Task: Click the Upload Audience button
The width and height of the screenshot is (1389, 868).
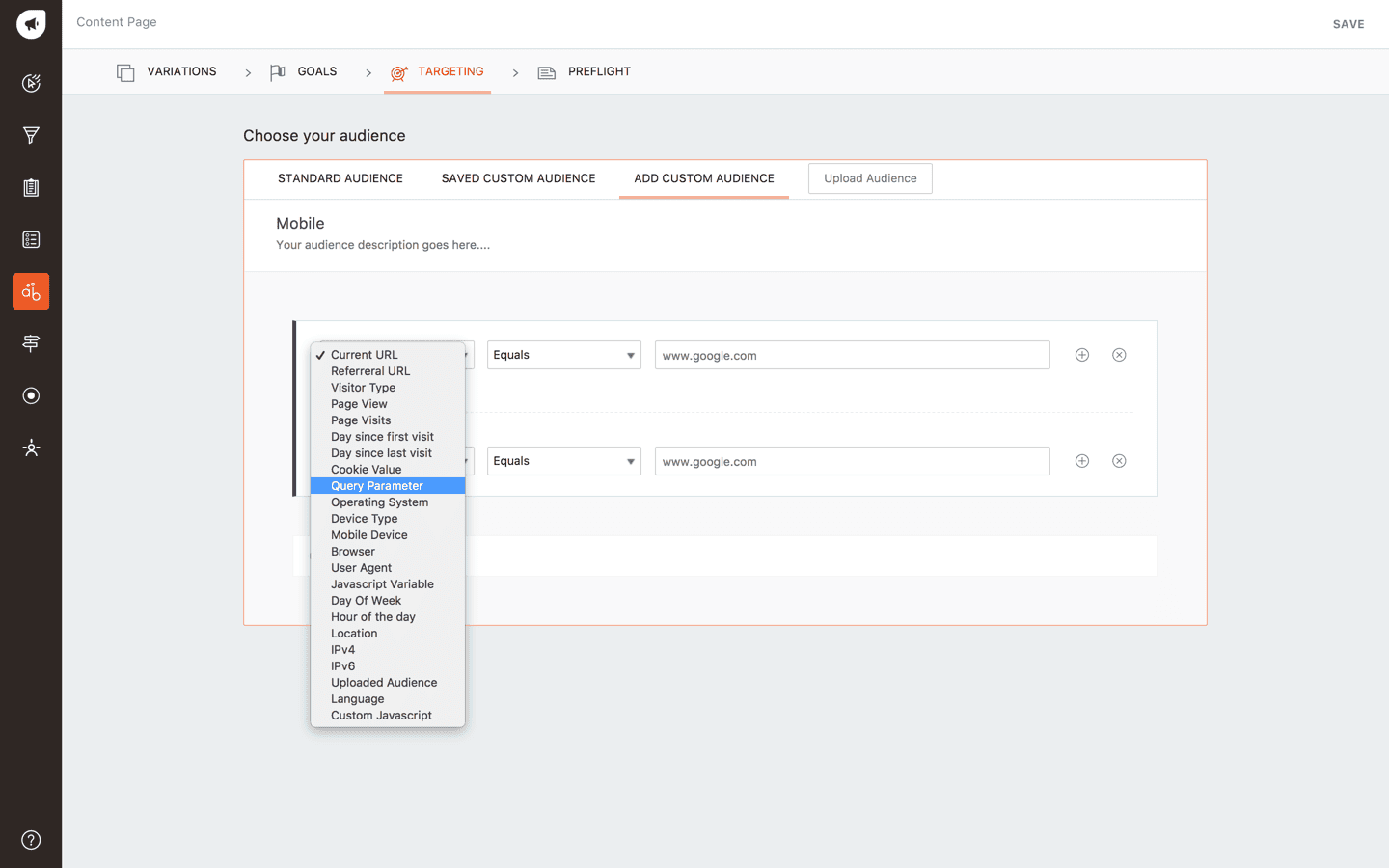Action: [x=870, y=178]
